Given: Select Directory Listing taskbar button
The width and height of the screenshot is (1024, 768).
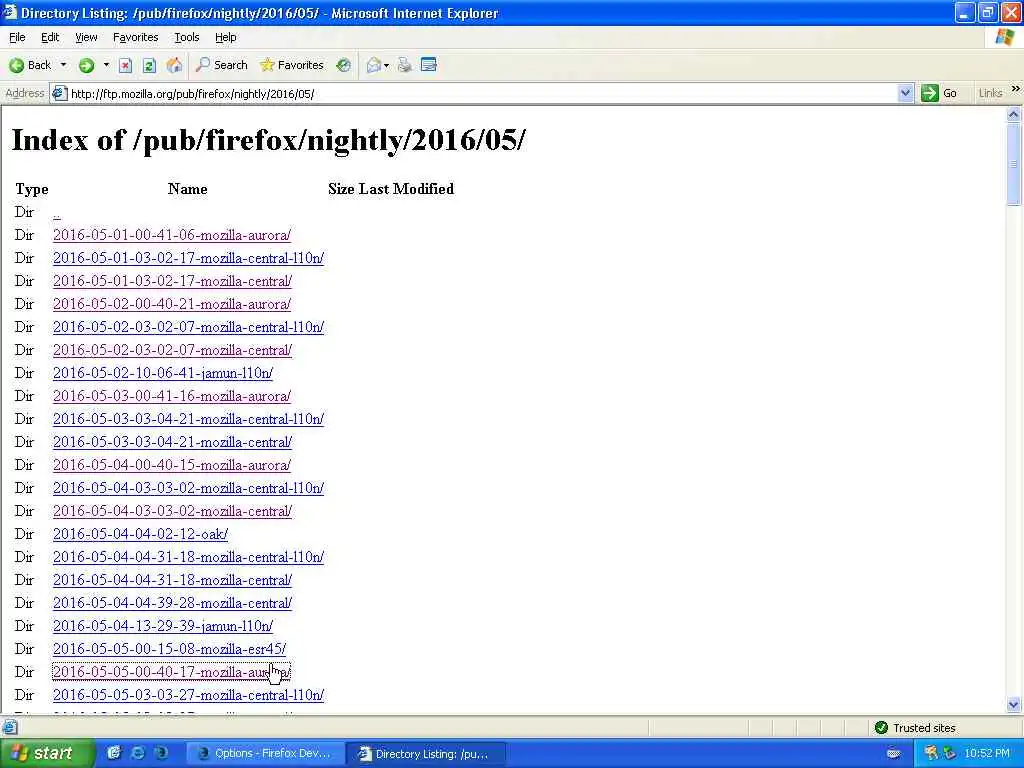Looking at the screenshot, I should coord(424,754).
